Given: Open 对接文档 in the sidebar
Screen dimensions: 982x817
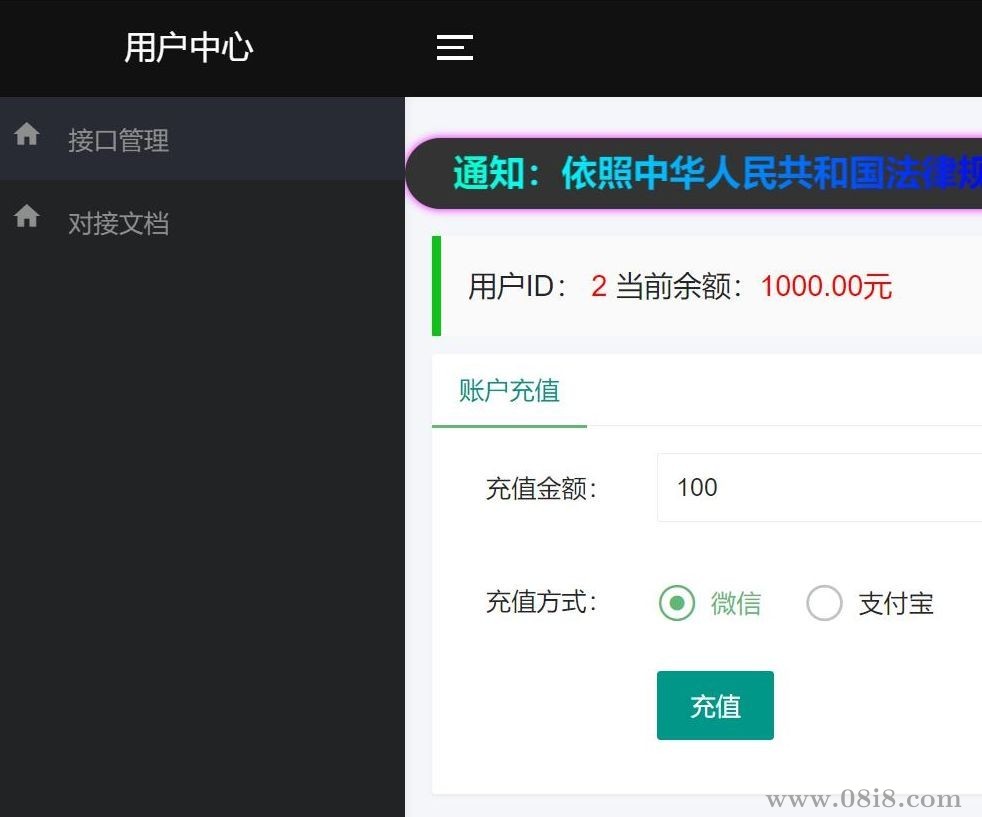Looking at the screenshot, I should click(x=202, y=222).
